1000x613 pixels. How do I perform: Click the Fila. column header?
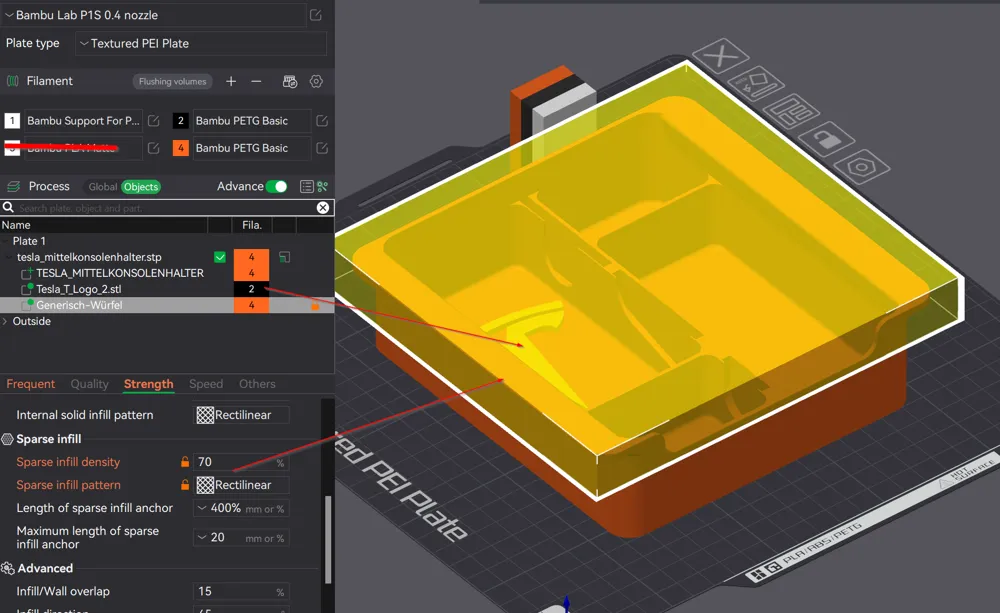(252, 225)
